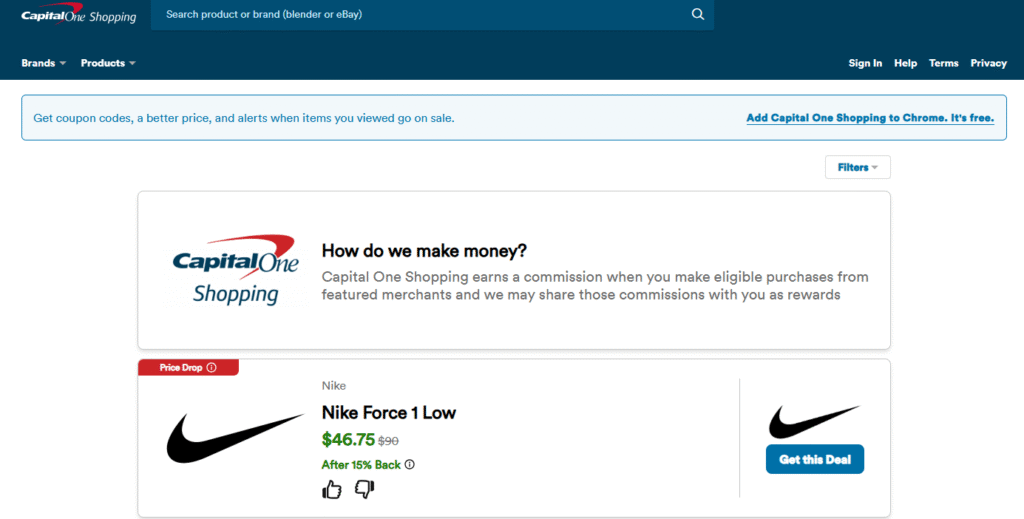
Task: Expand the Products dropdown menu
Action: [x=108, y=63]
